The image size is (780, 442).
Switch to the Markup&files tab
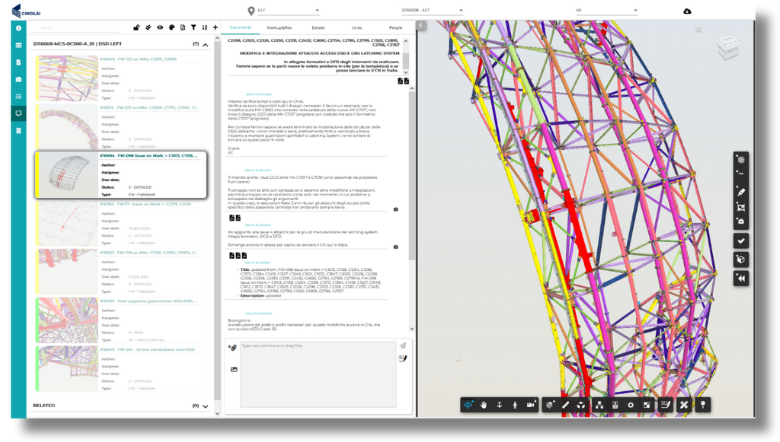279,28
